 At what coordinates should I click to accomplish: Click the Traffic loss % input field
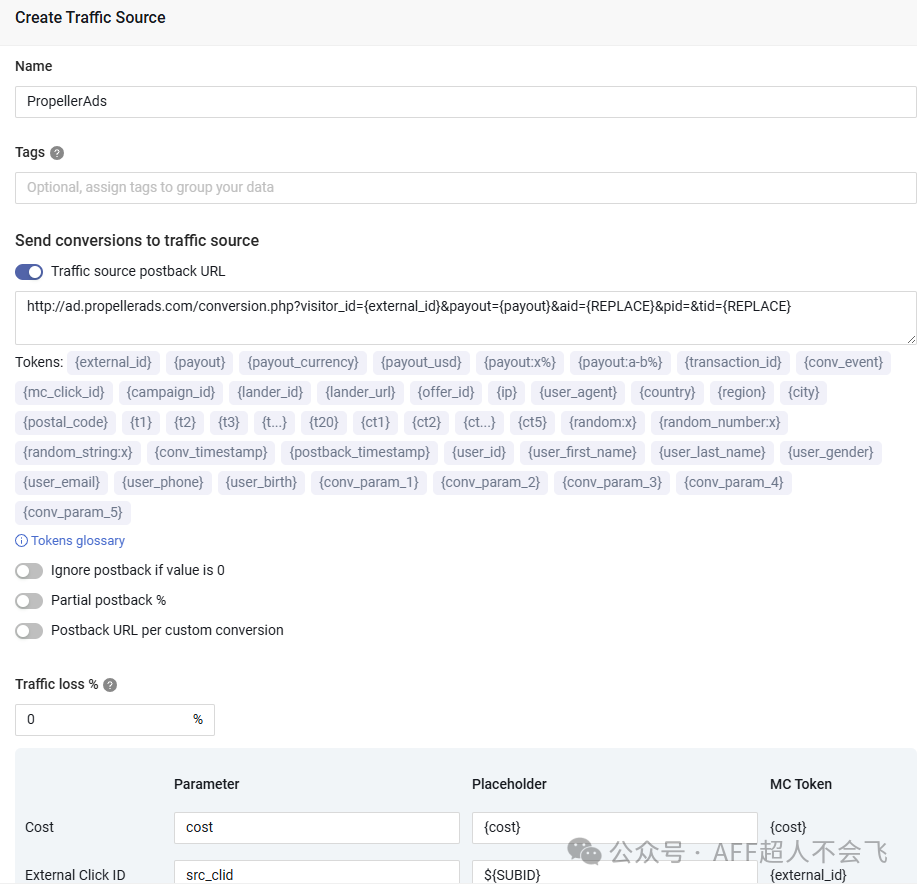click(104, 720)
